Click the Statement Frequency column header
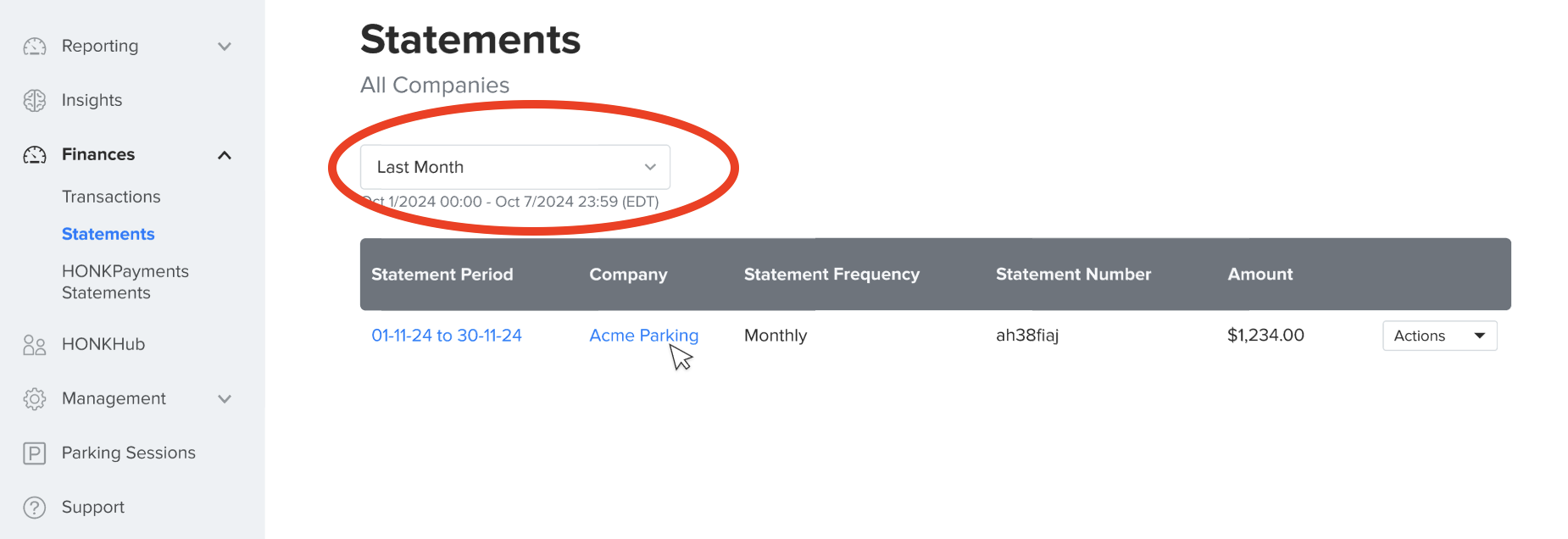Image resolution: width=1568 pixels, height=539 pixels. pos(831,275)
